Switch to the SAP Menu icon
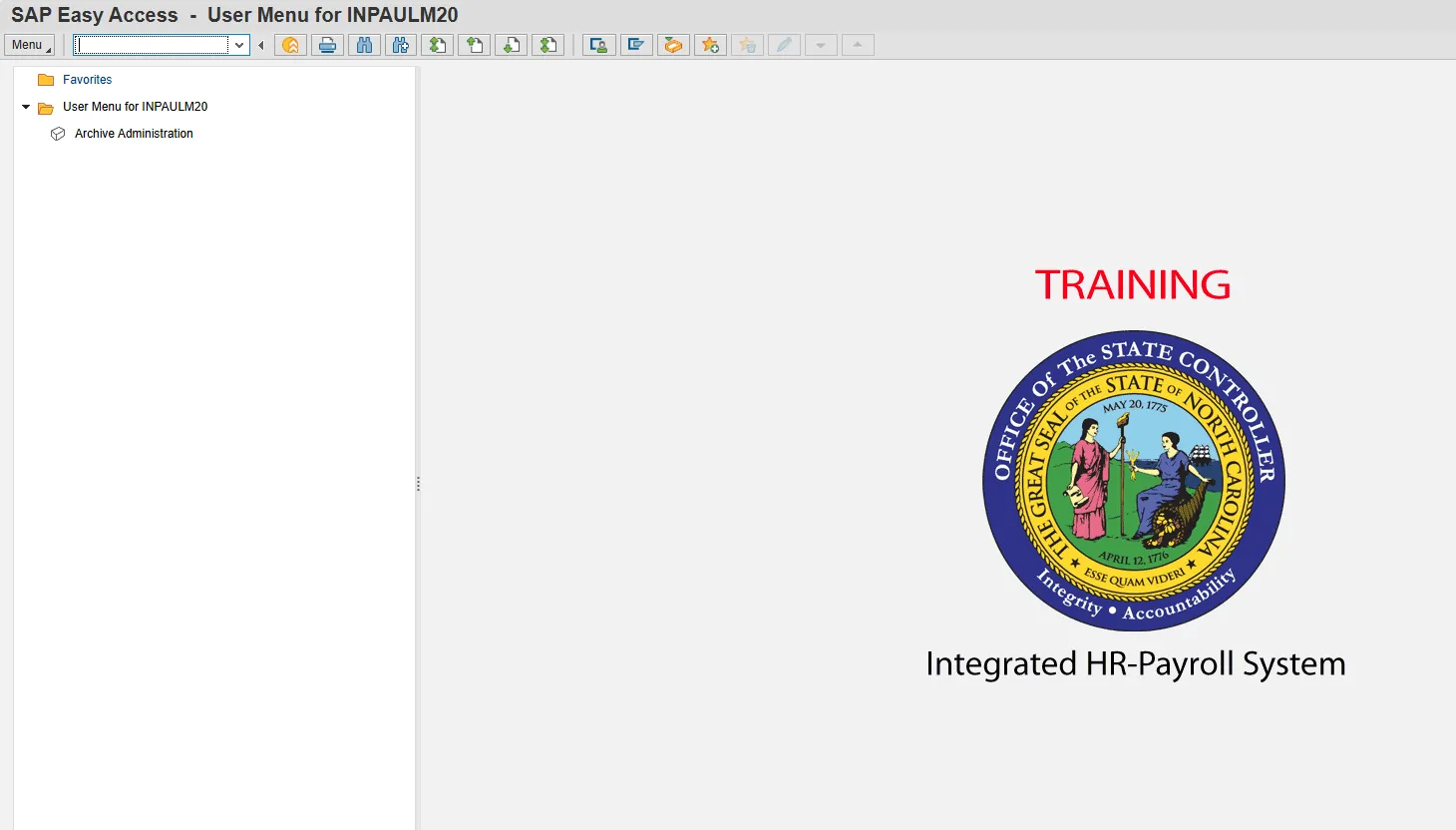The image size is (1456, 830). coord(635,45)
